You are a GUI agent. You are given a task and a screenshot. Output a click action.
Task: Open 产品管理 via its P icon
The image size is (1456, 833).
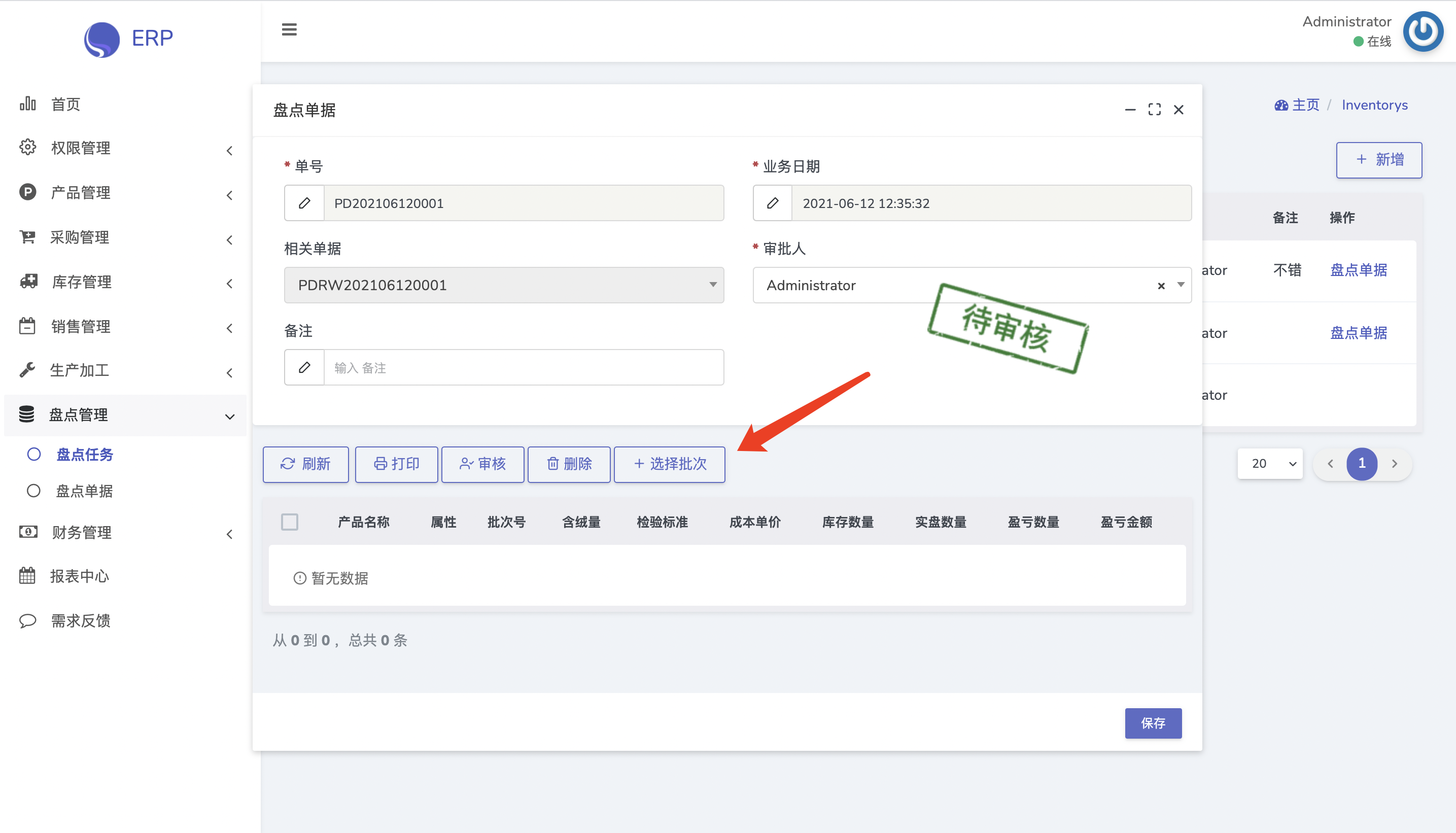(x=27, y=192)
